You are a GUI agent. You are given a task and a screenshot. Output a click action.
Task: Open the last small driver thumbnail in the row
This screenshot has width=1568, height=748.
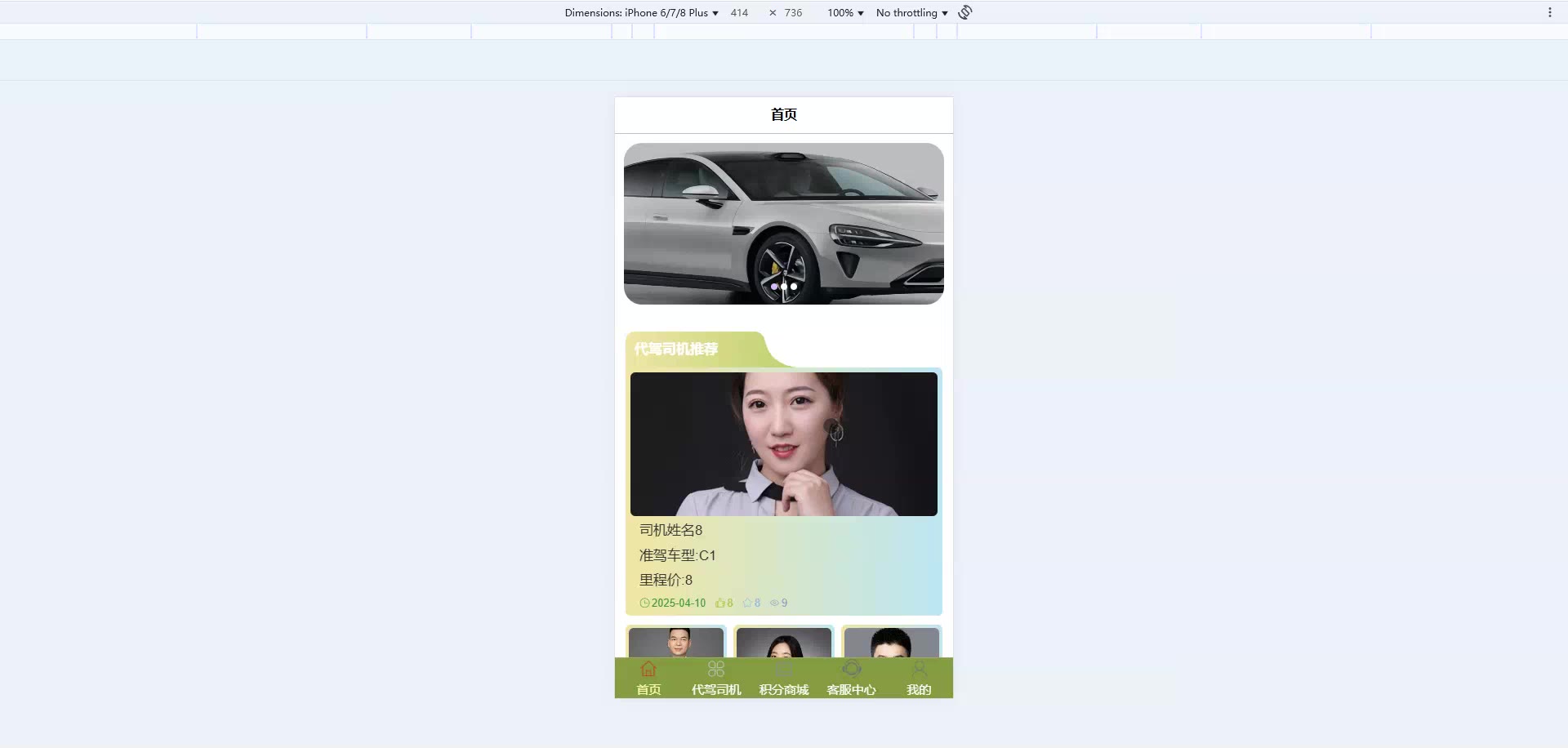[892, 643]
